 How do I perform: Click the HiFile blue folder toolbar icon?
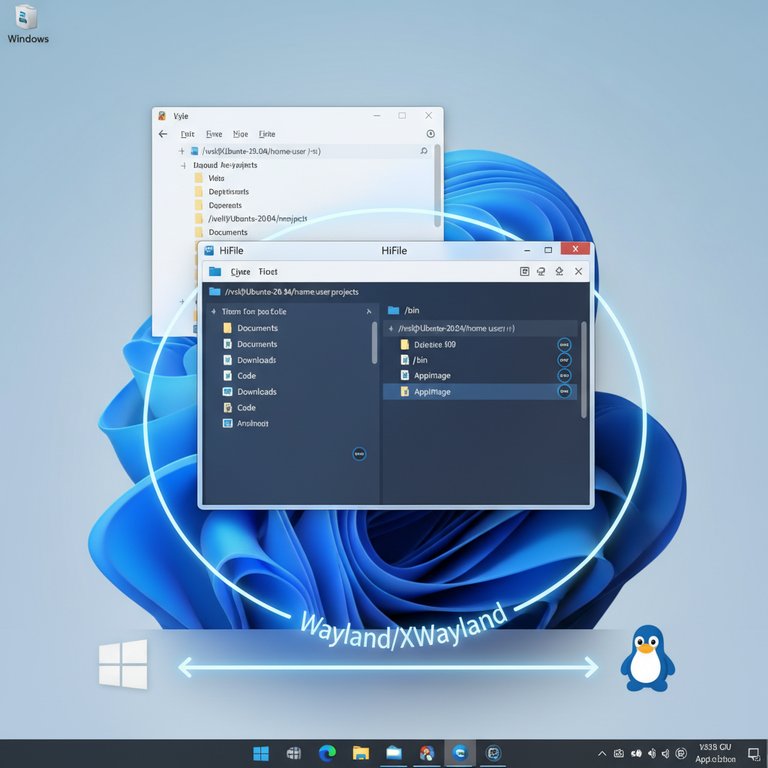(215, 271)
